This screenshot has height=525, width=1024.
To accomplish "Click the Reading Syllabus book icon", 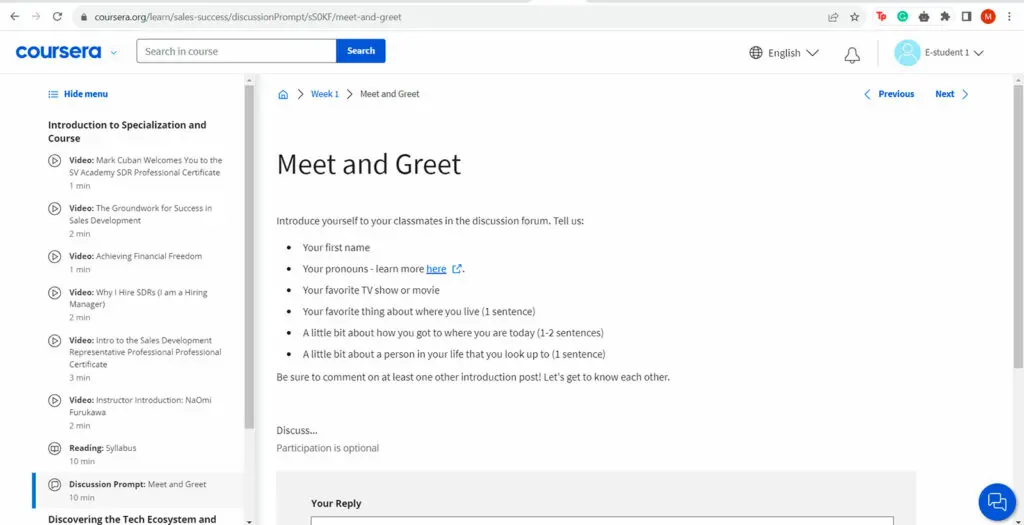I will [55, 449].
